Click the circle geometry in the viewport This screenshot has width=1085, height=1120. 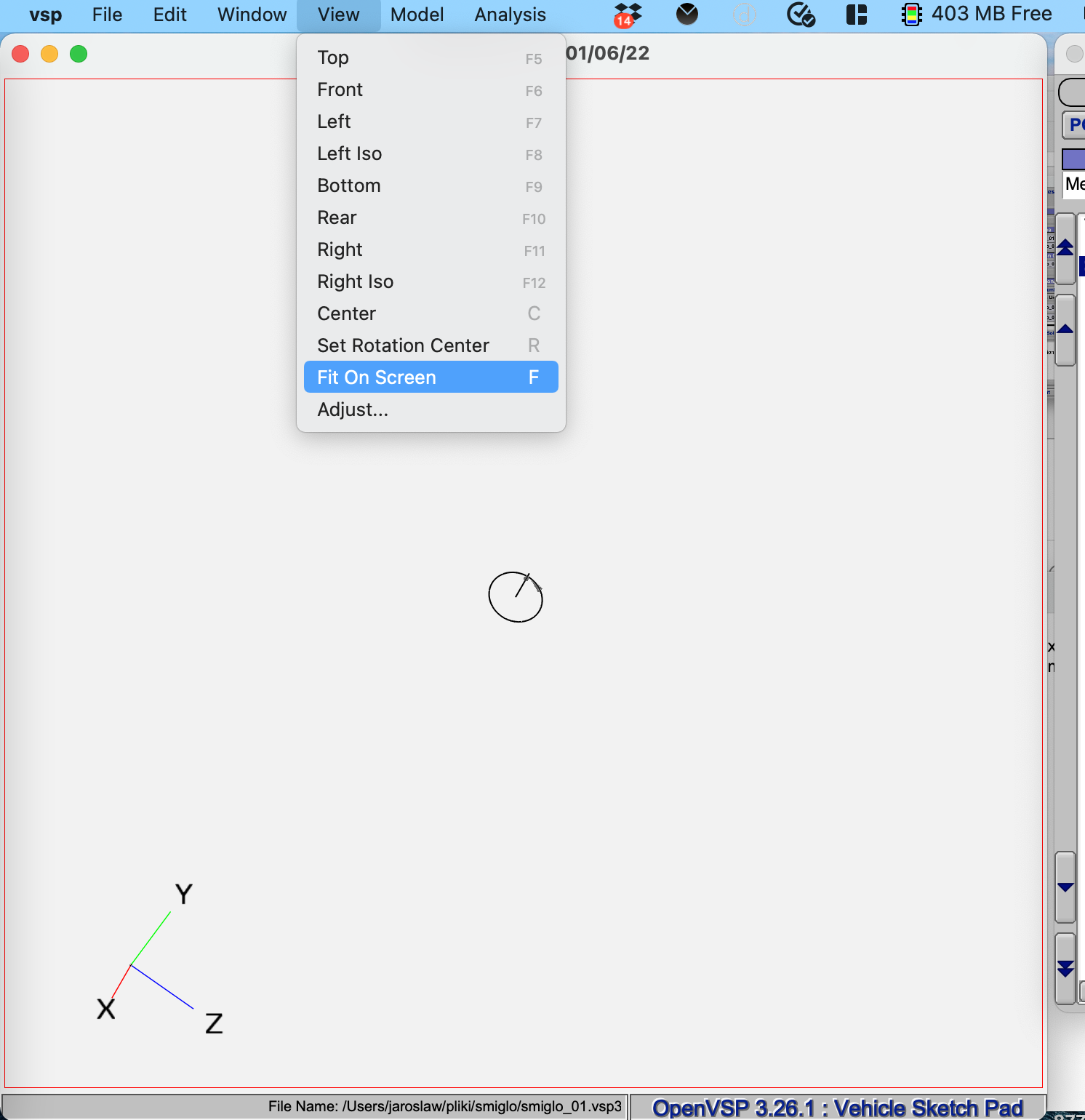[x=489, y=598]
